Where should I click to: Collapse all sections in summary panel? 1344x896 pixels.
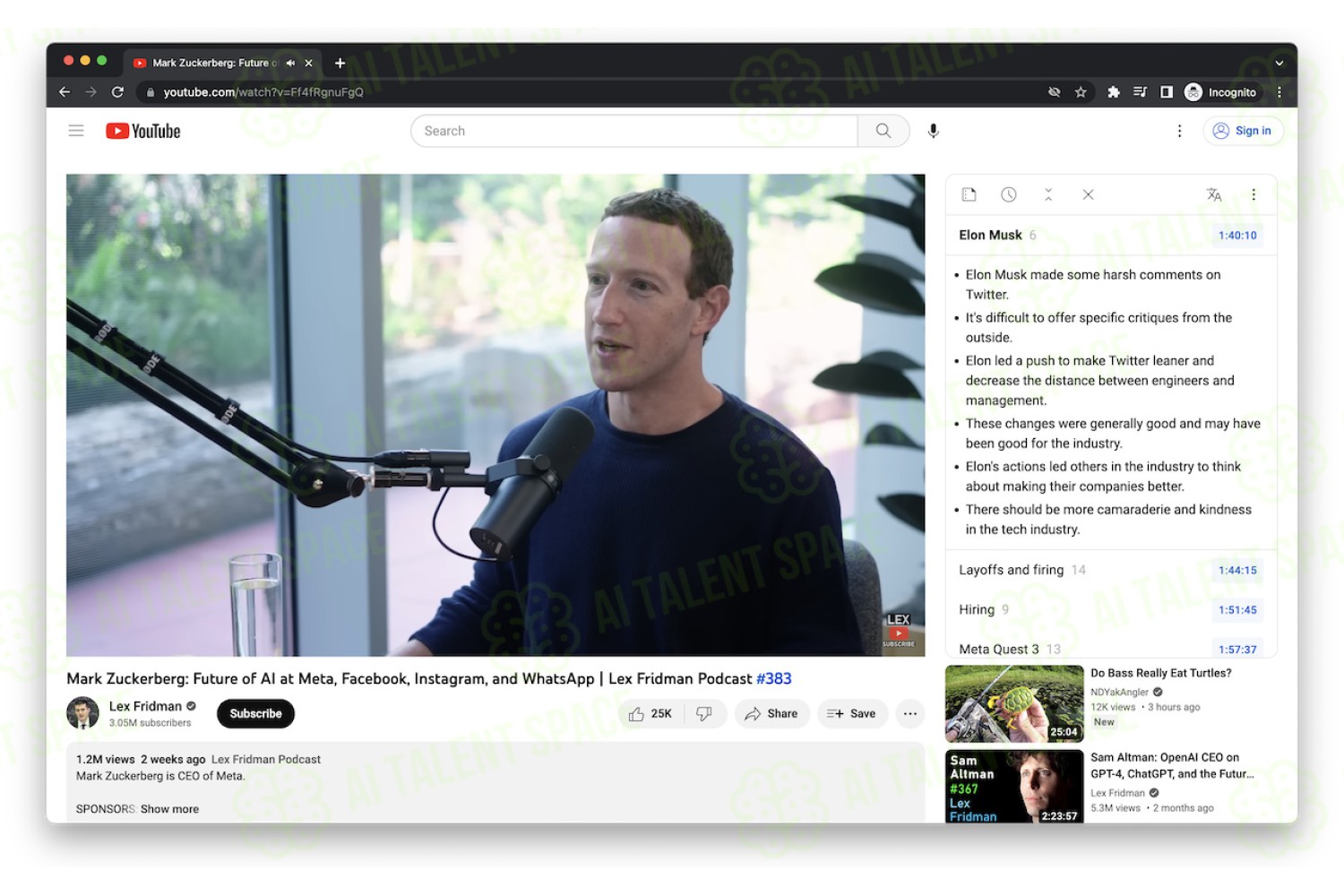pyautogui.click(x=1047, y=194)
